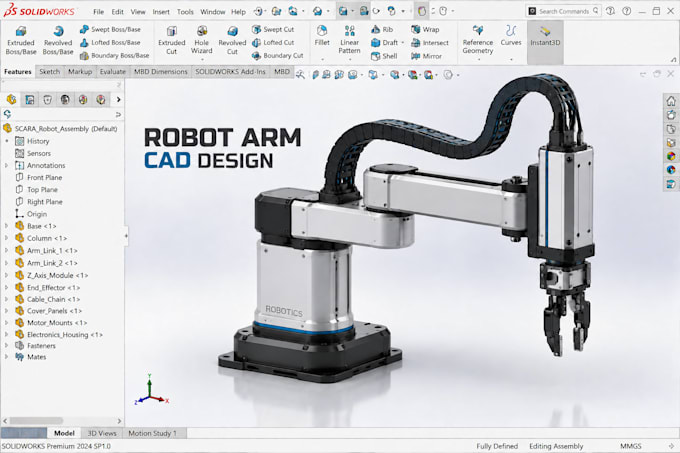Select Boundary Boss/Base

[114, 55]
